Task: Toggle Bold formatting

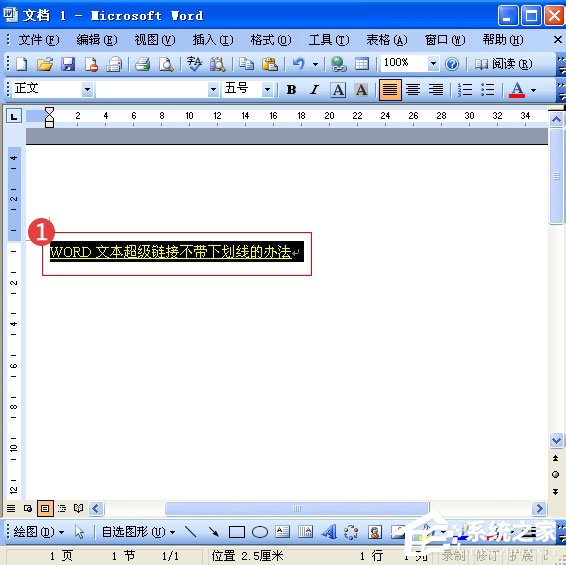Action: (291, 90)
